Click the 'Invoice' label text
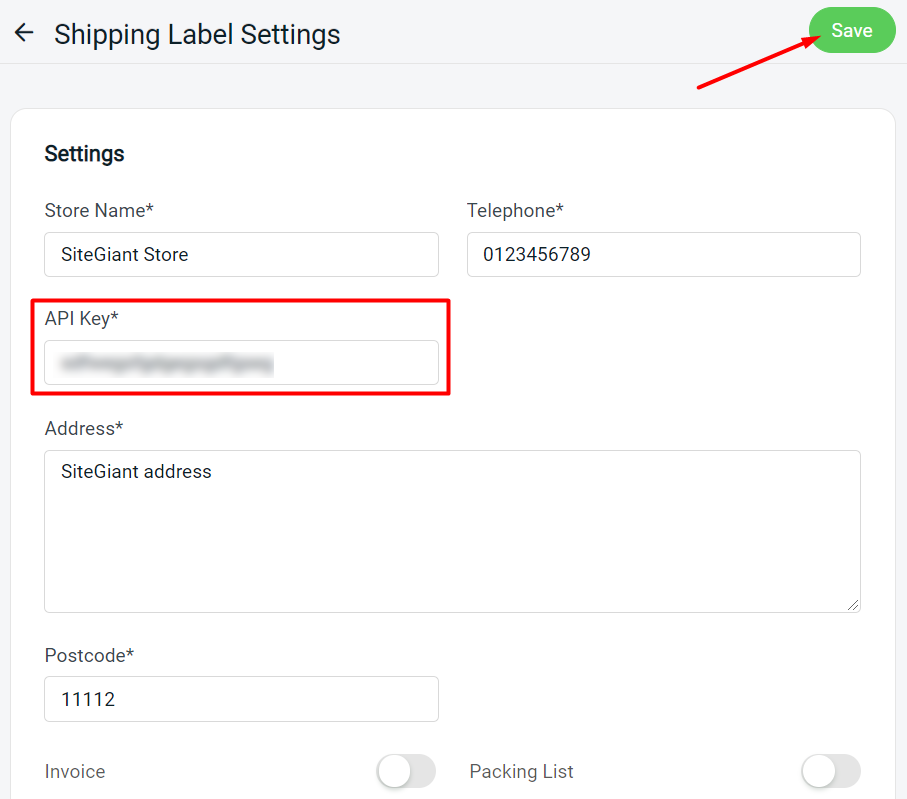The width and height of the screenshot is (907, 799). click(75, 772)
